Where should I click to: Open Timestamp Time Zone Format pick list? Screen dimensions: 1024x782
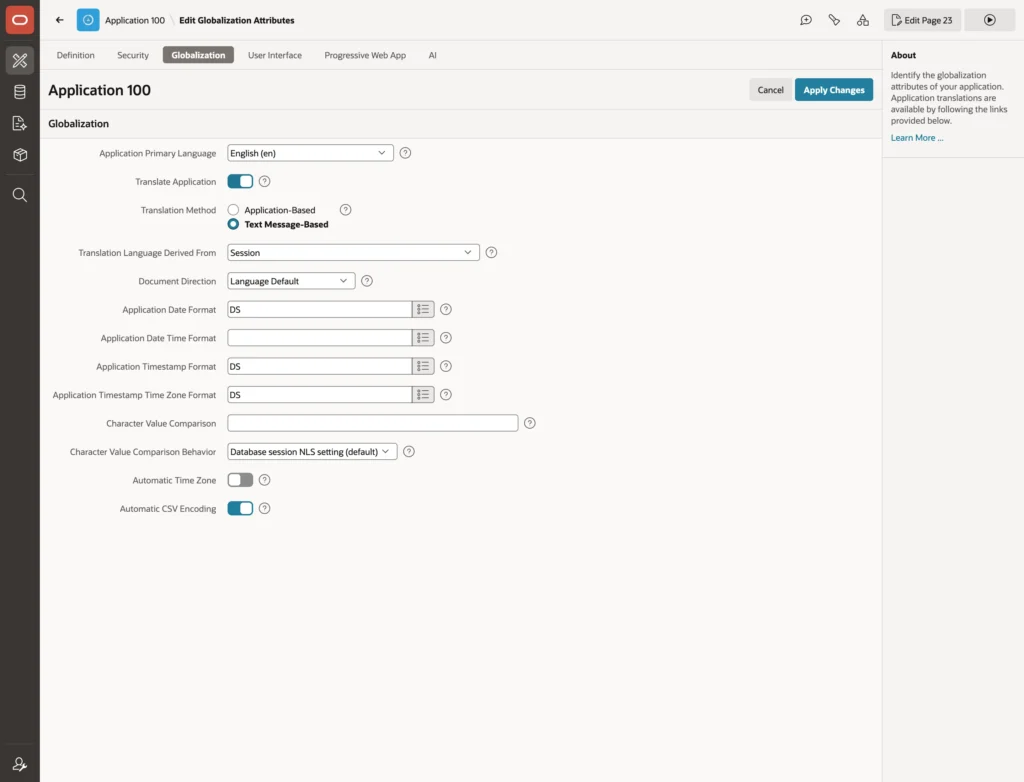pos(423,395)
